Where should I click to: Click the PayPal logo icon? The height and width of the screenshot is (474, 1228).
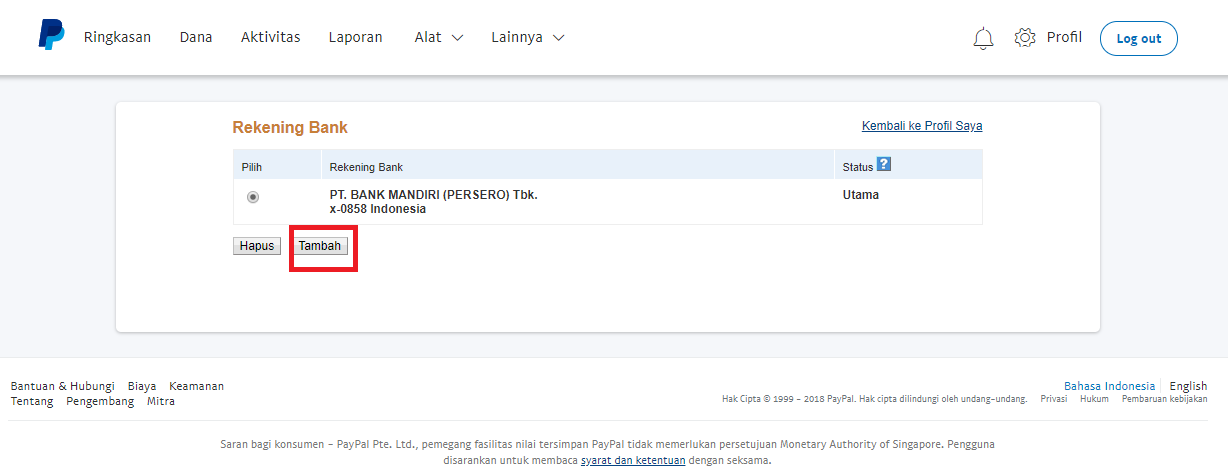tap(52, 35)
